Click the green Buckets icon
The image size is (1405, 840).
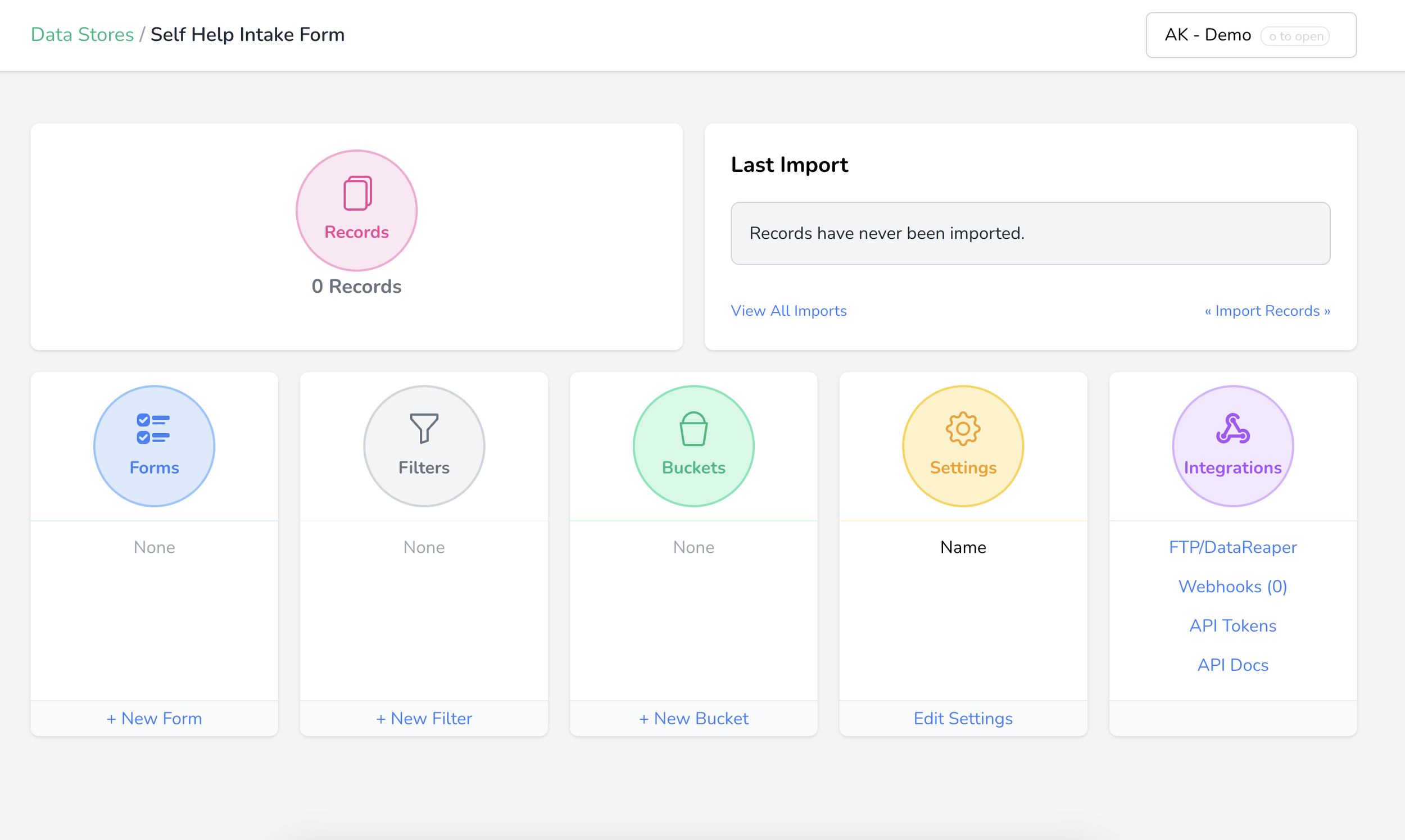click(694, 446)
